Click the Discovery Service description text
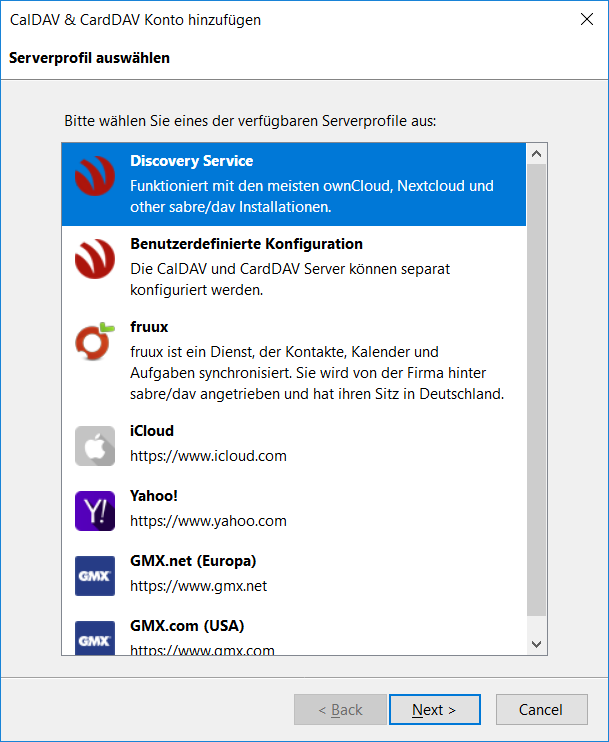This screenshot has width=609, height=742. [x=312, y=196]
